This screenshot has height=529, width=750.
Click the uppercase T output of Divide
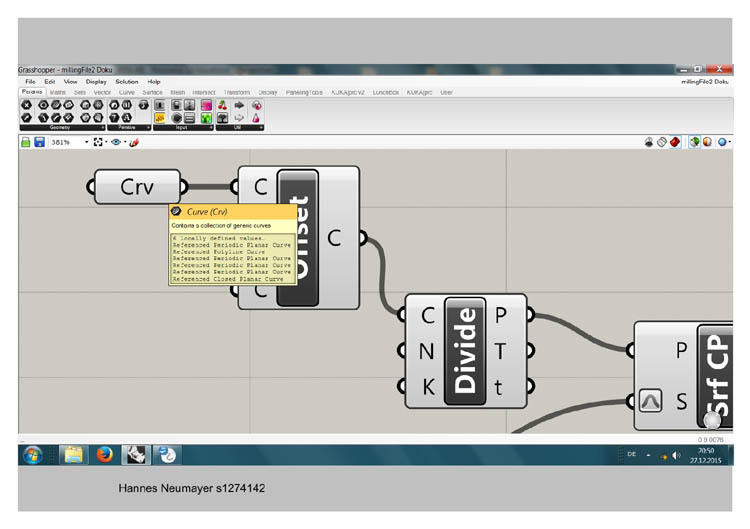tap(499, 351)
